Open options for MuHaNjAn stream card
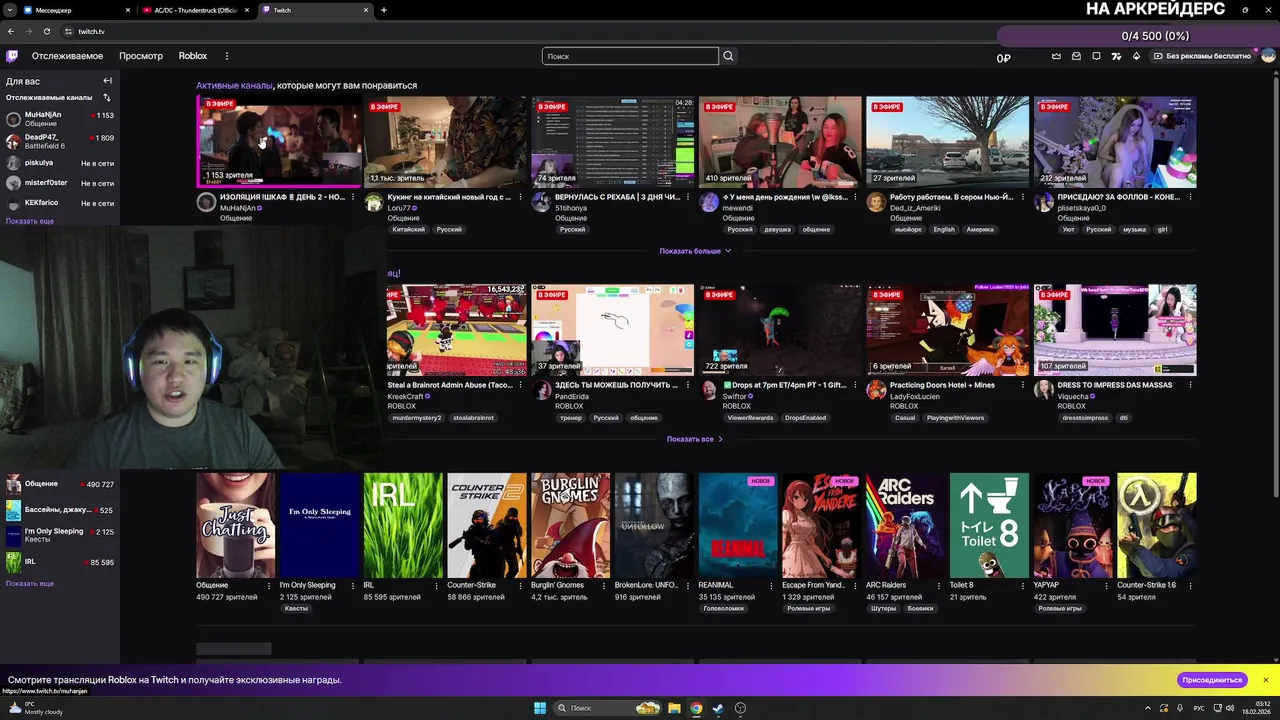This screenshot has width=1280, height=720. click(353, 197)
